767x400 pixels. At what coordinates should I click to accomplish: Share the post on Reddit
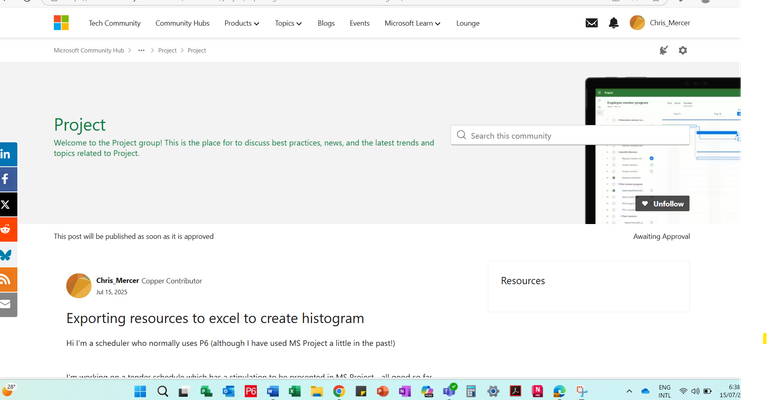point(6,229)
